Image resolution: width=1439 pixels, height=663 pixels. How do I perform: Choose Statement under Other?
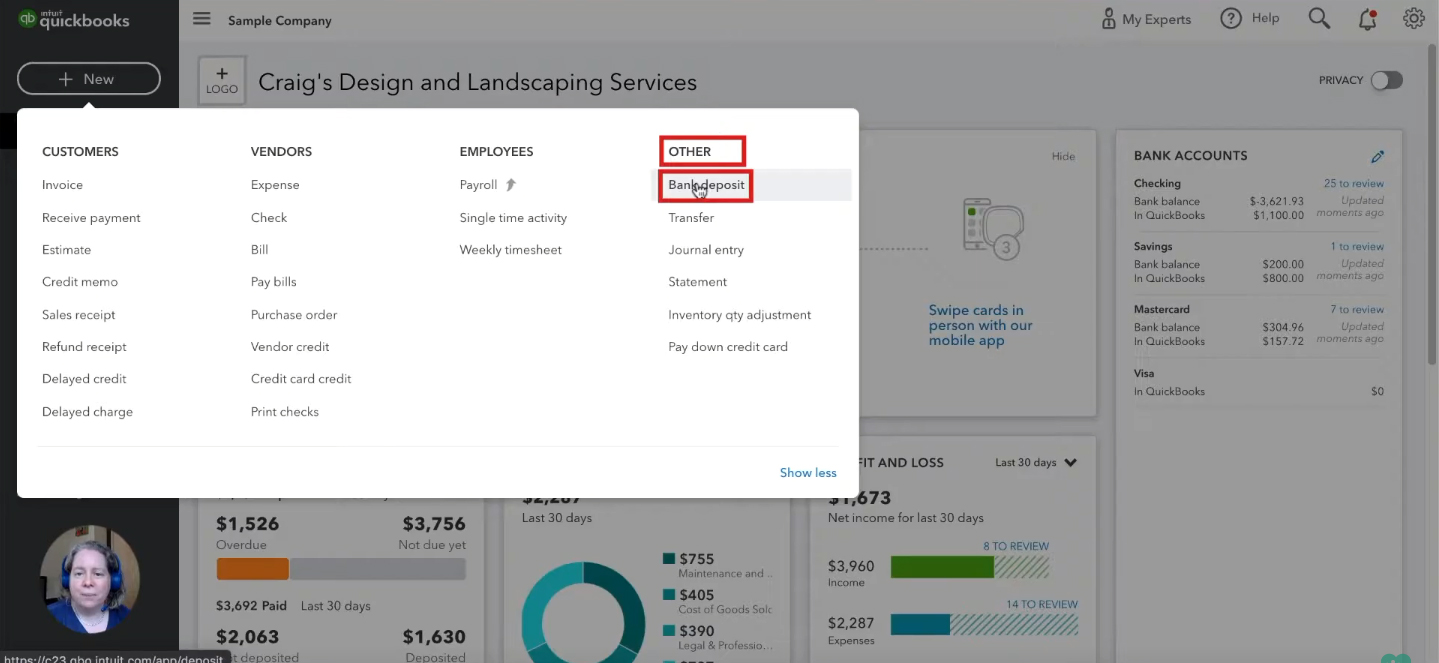click(697, 282)
